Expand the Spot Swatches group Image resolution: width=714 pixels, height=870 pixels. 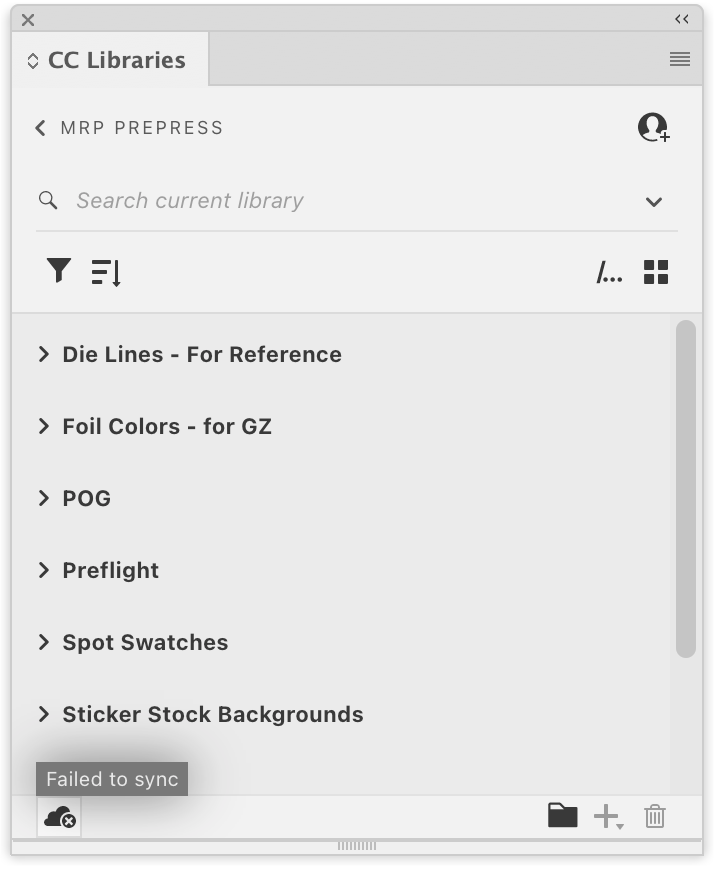pyautogui.click(x=43, y=642)
